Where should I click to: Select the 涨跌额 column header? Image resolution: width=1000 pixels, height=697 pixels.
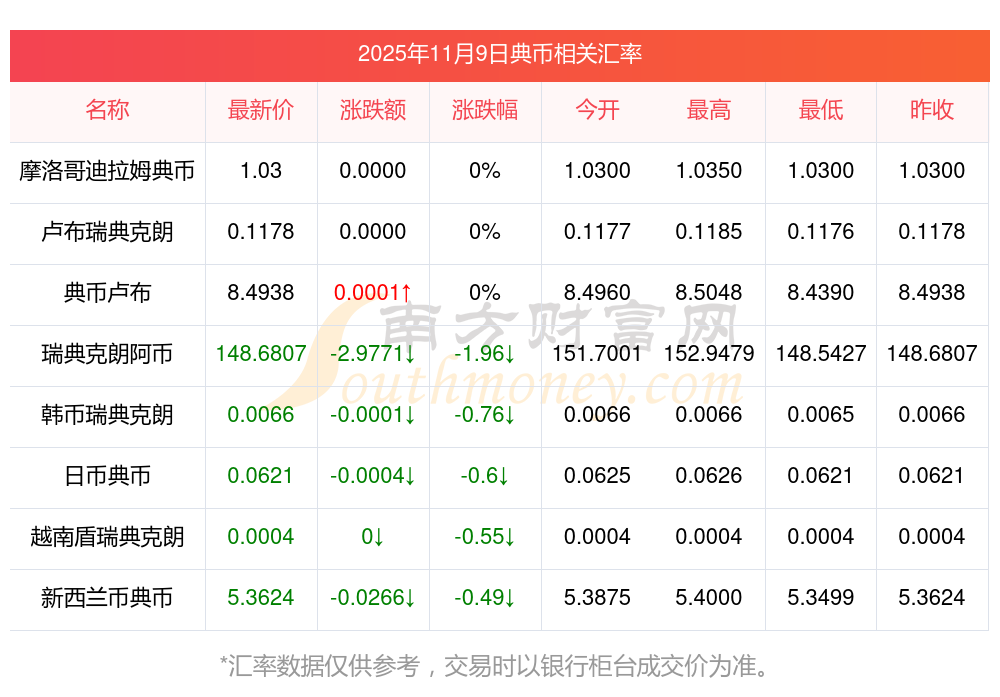(372, 110)
